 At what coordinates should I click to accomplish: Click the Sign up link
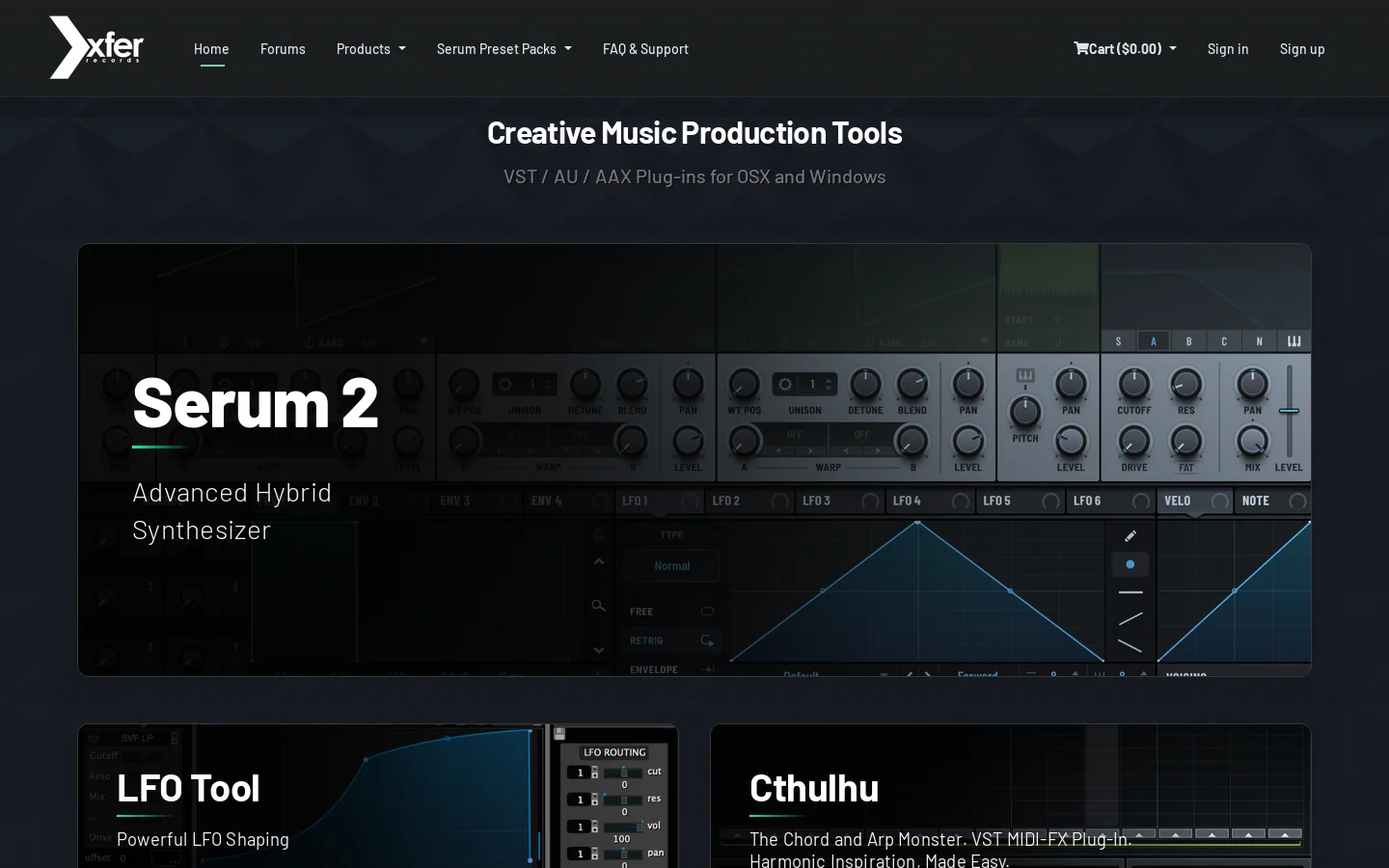(1302, 48)
